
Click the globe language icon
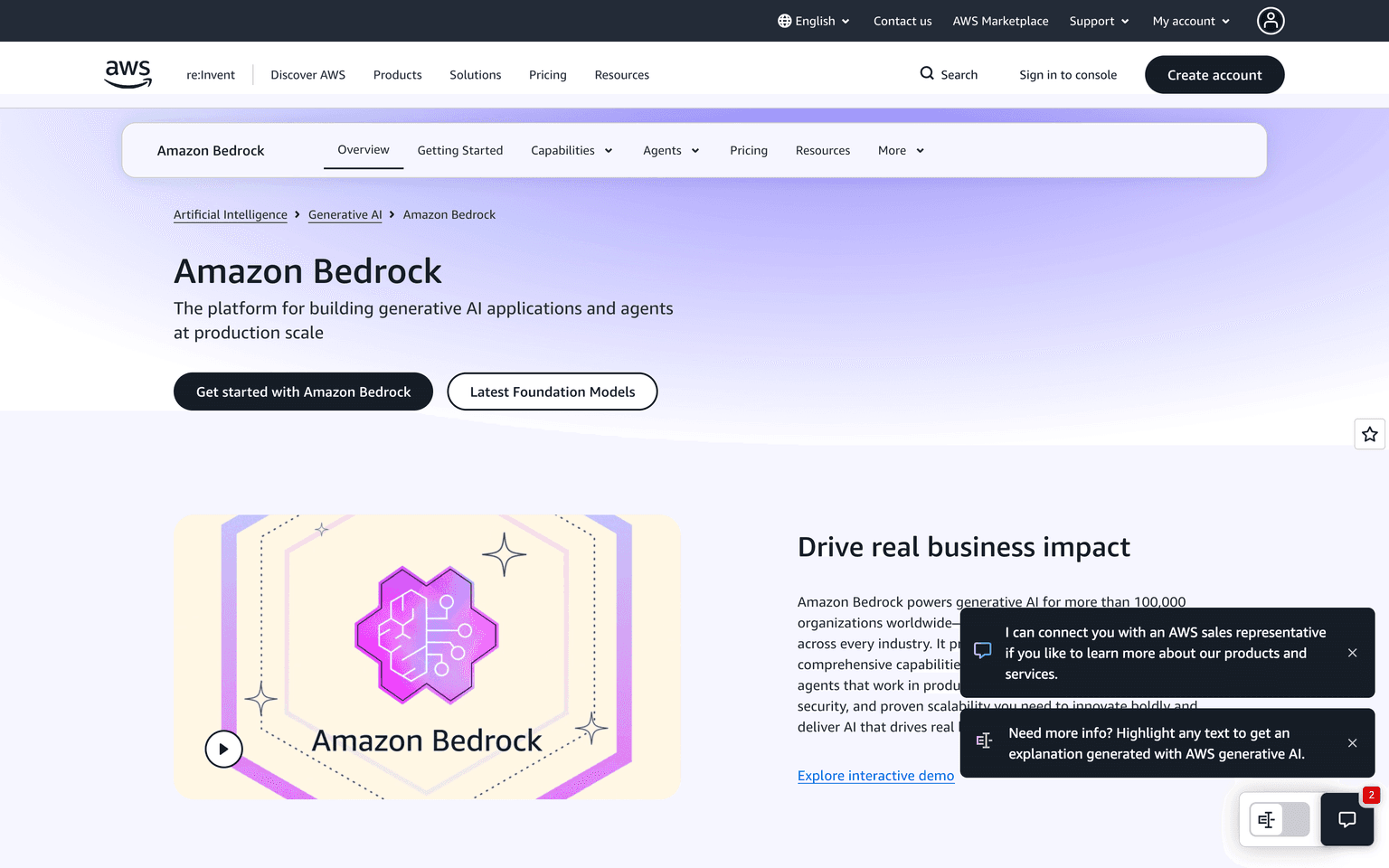pyautogui.click(x=784, y=21)
